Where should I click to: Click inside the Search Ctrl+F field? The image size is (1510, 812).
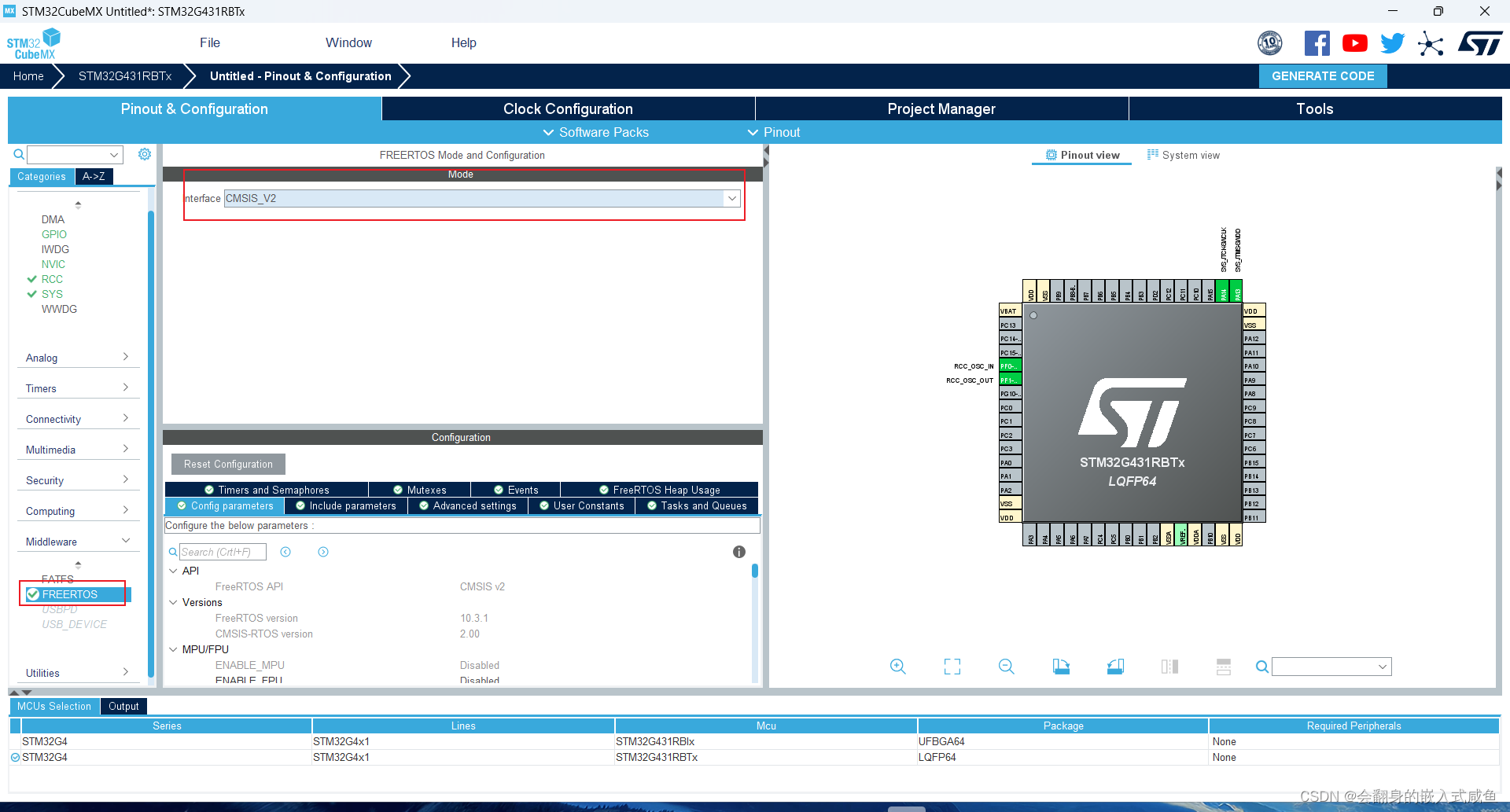click(x=223, y=551)
